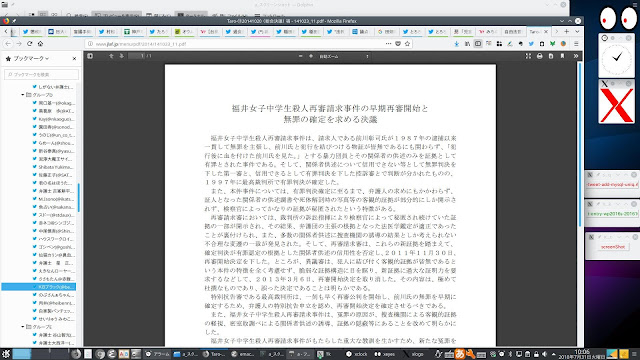Open the volume control tray icon
This screenshot has width=640, height=360.
click(x=544, y=354)
